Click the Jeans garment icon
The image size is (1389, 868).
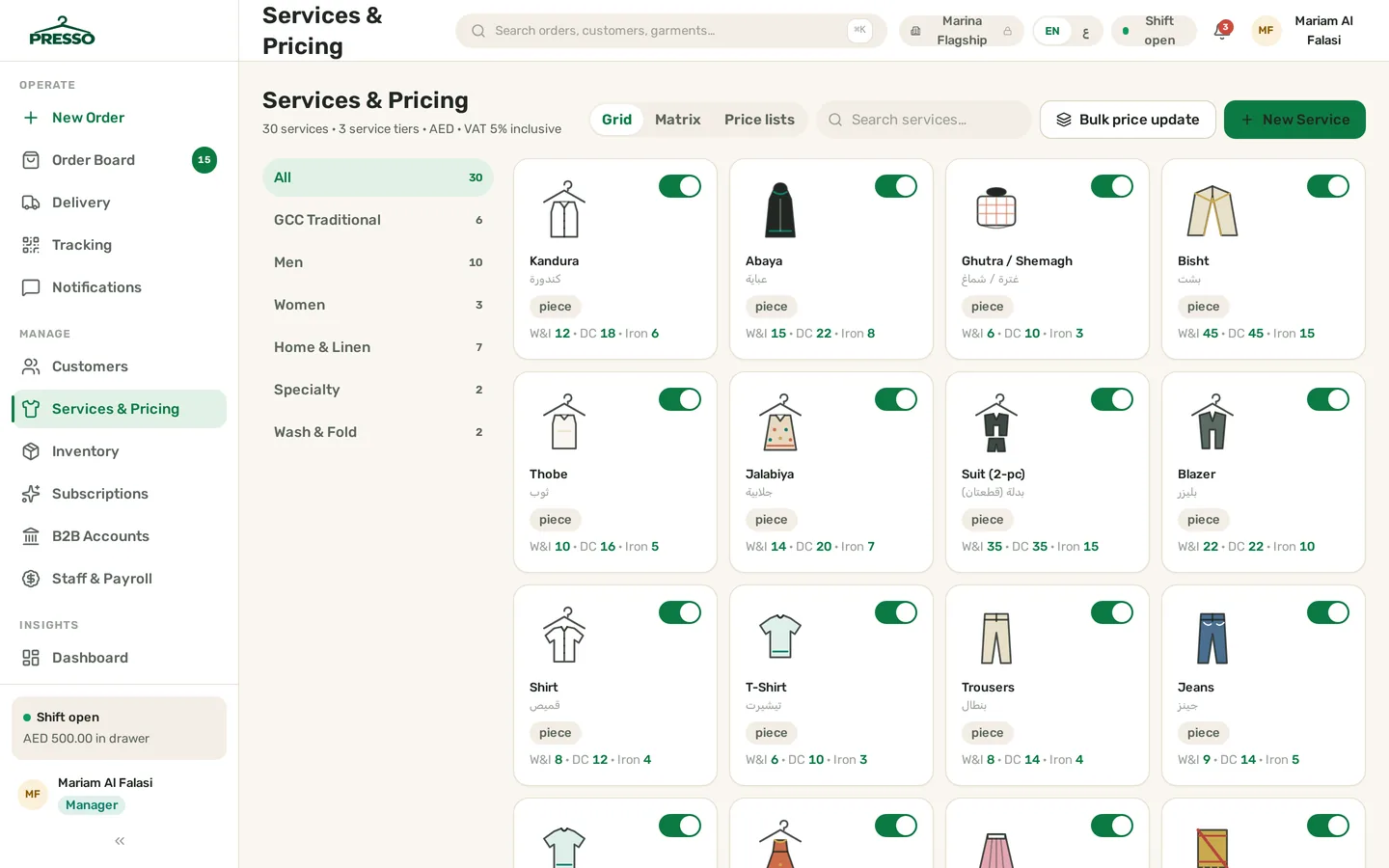pos(1212,637)
